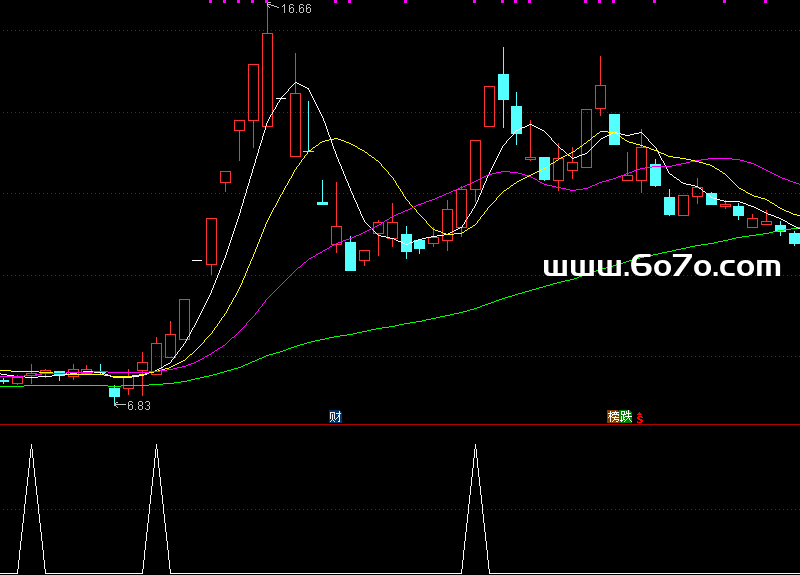800x575 pixels.
Task: Click the green 跌 drop marker
Action: tap(626, 417)
